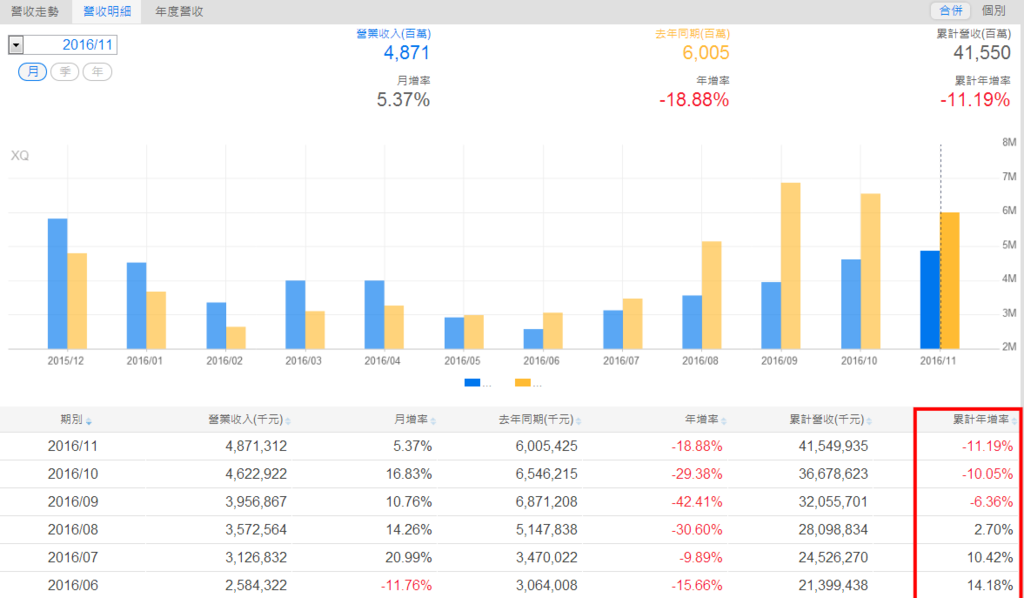Viewport: 1024px width, 598px height.
Task: Click the orange legend color swatch
Action: (522, 383)
